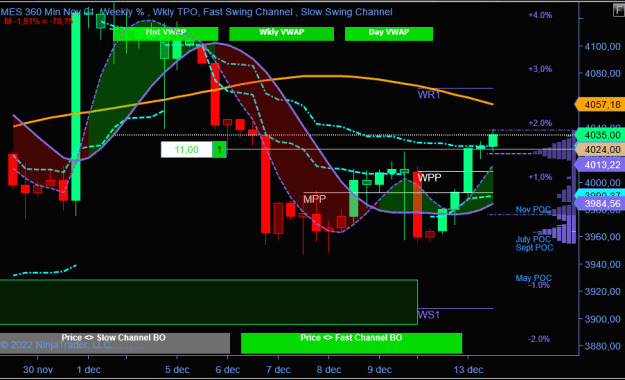
Task: Click the 4100,00 price axis label
Action: [x=602, y=47]
